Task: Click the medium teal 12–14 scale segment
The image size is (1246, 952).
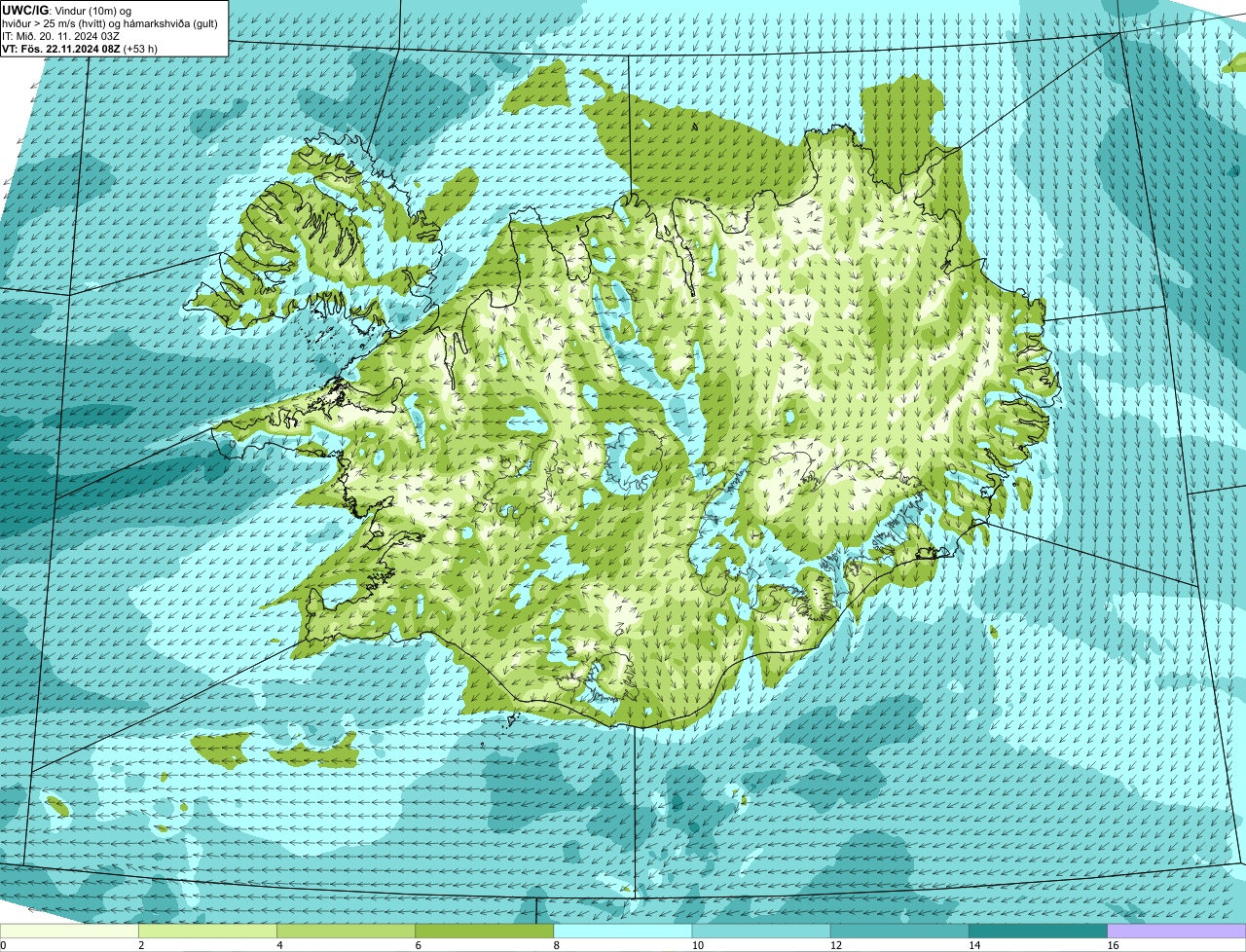Action: click(x=900, y=932)
